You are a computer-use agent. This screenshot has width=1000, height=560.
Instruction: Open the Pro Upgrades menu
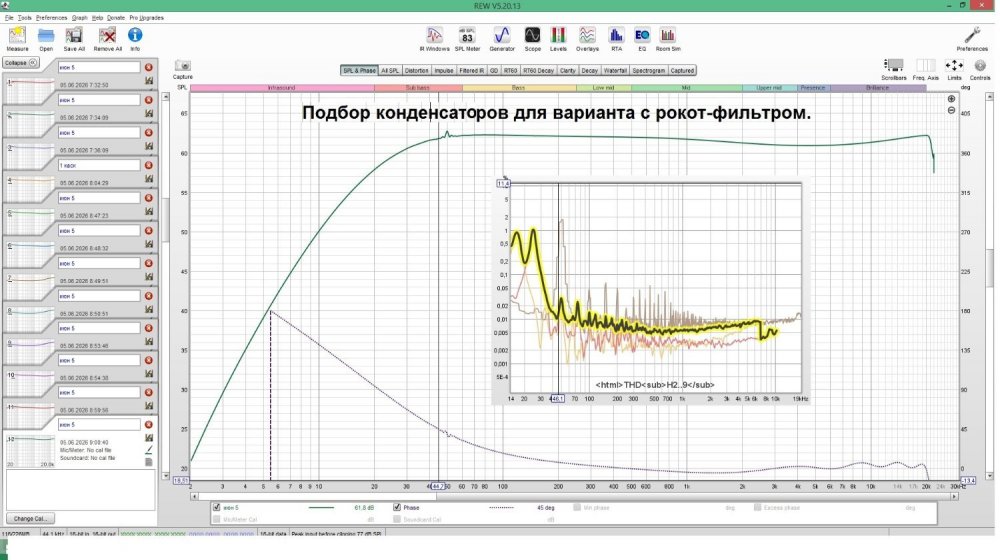point(147,18)
